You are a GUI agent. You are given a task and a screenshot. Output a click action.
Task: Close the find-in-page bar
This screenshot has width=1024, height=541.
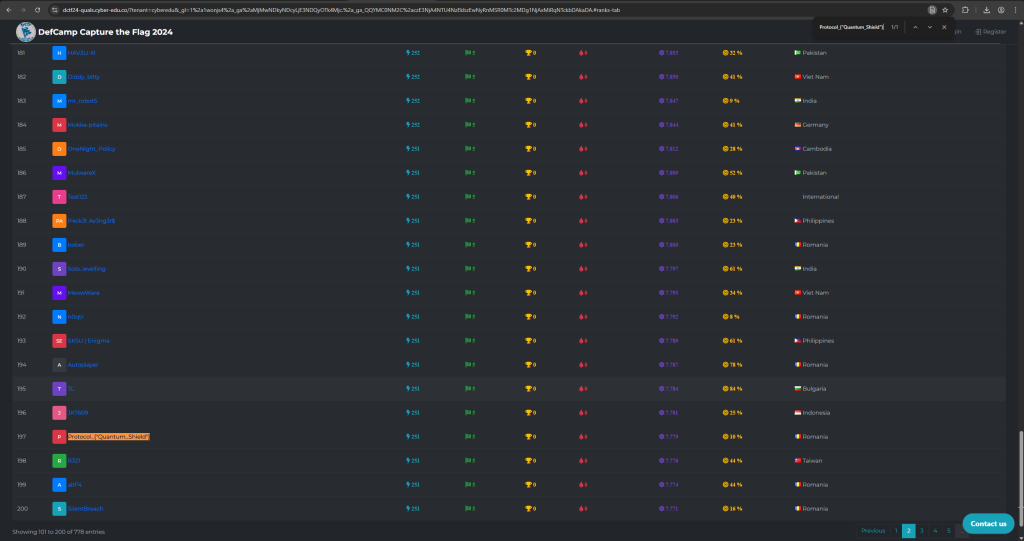[944, 27]
